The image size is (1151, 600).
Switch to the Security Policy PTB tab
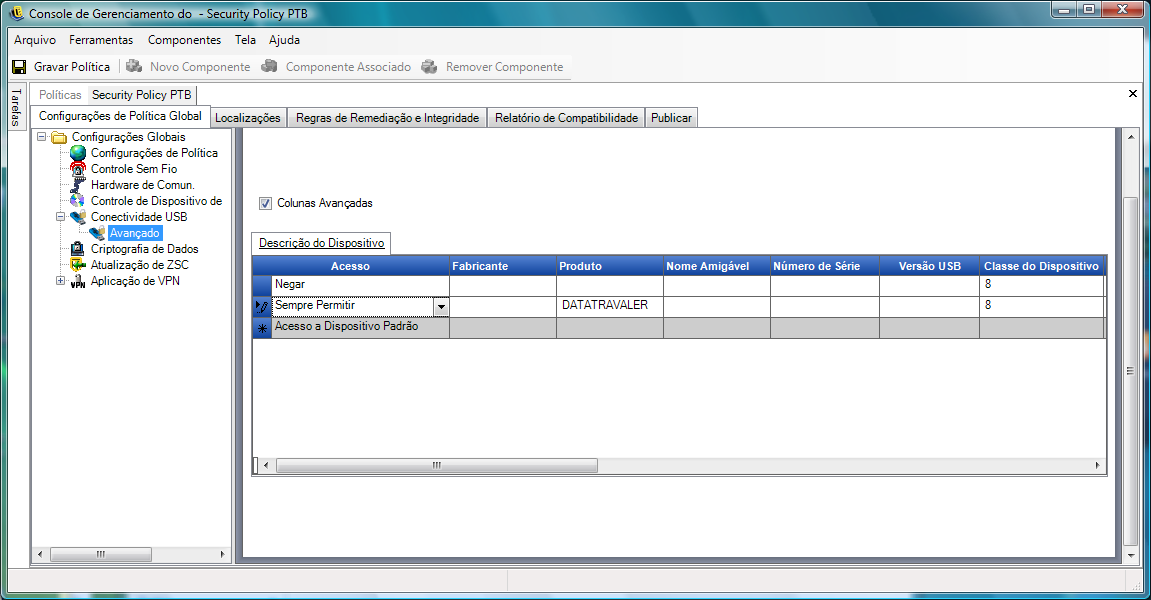142,95
